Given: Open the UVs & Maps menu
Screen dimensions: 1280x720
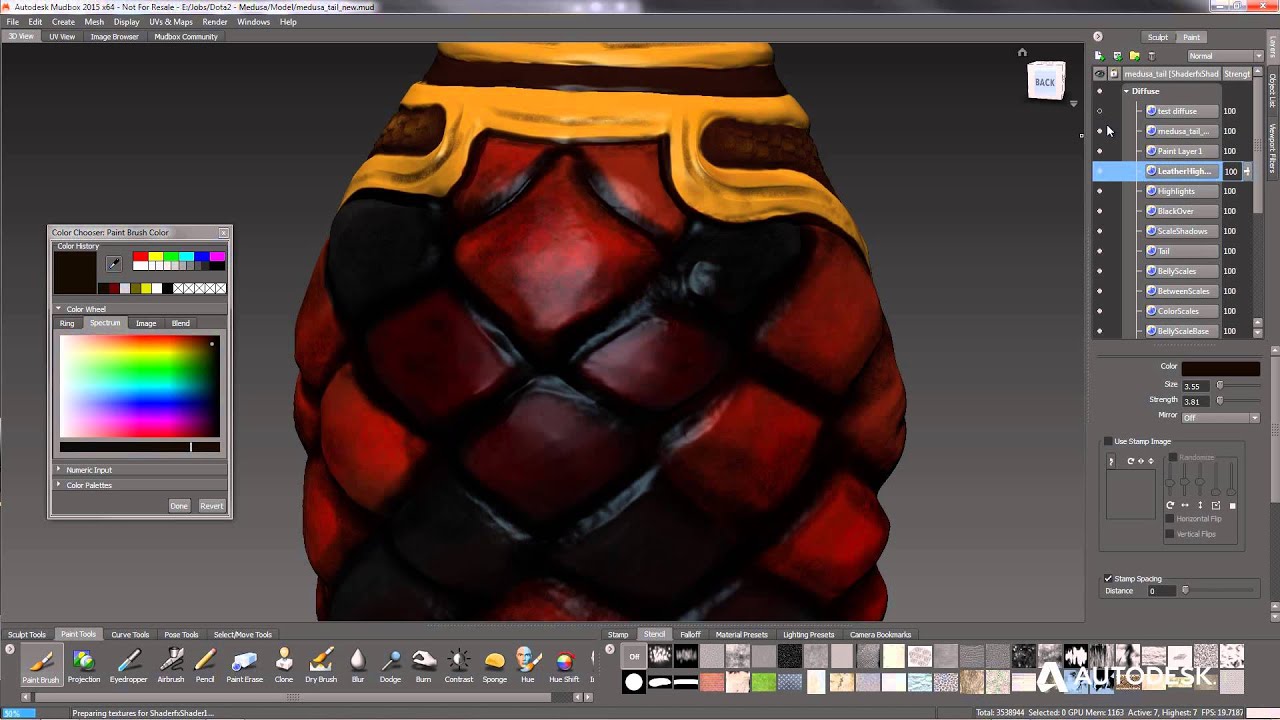Looking at the screenshot, I should click(x=171, y=21).
